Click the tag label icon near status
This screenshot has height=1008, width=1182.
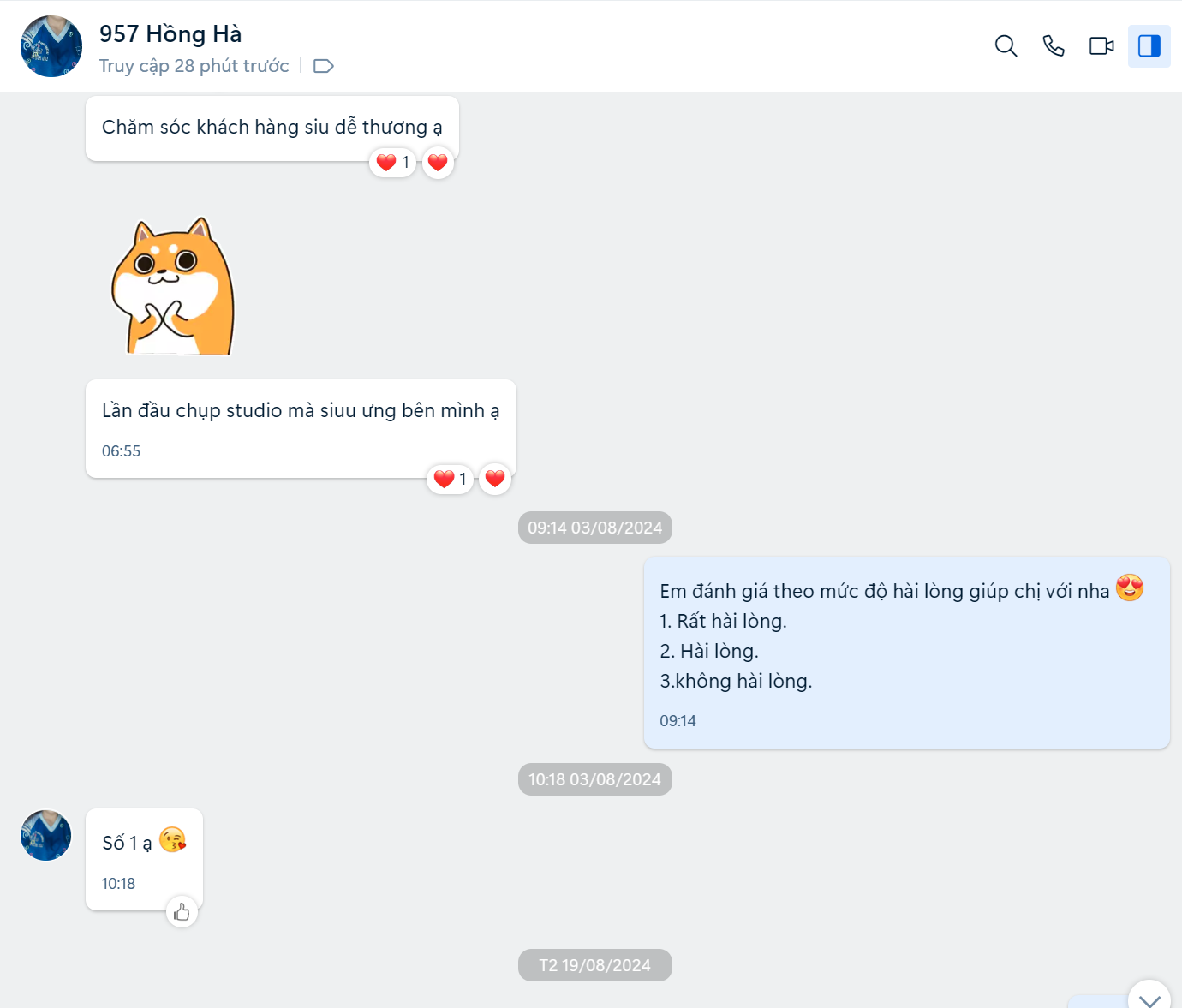click(323, 66)
